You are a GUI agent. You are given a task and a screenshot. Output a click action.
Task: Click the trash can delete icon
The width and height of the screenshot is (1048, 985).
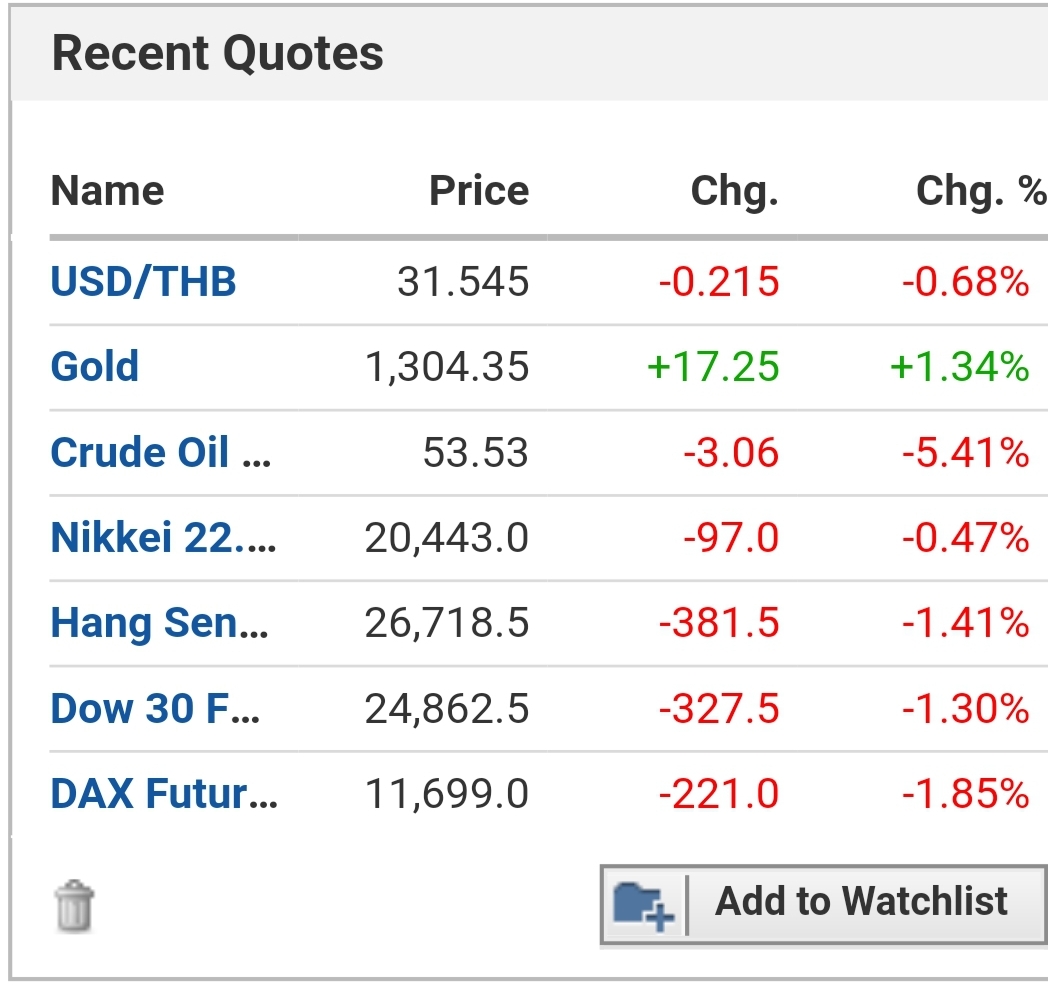[x=74, y=905]
